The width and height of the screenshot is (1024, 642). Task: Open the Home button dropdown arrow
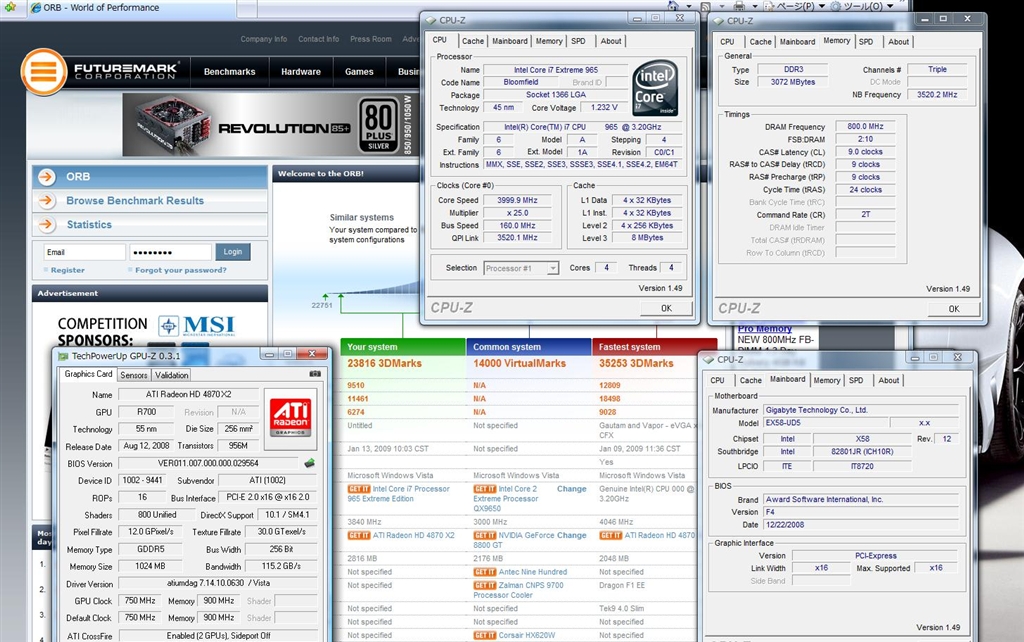click(688, 7)
